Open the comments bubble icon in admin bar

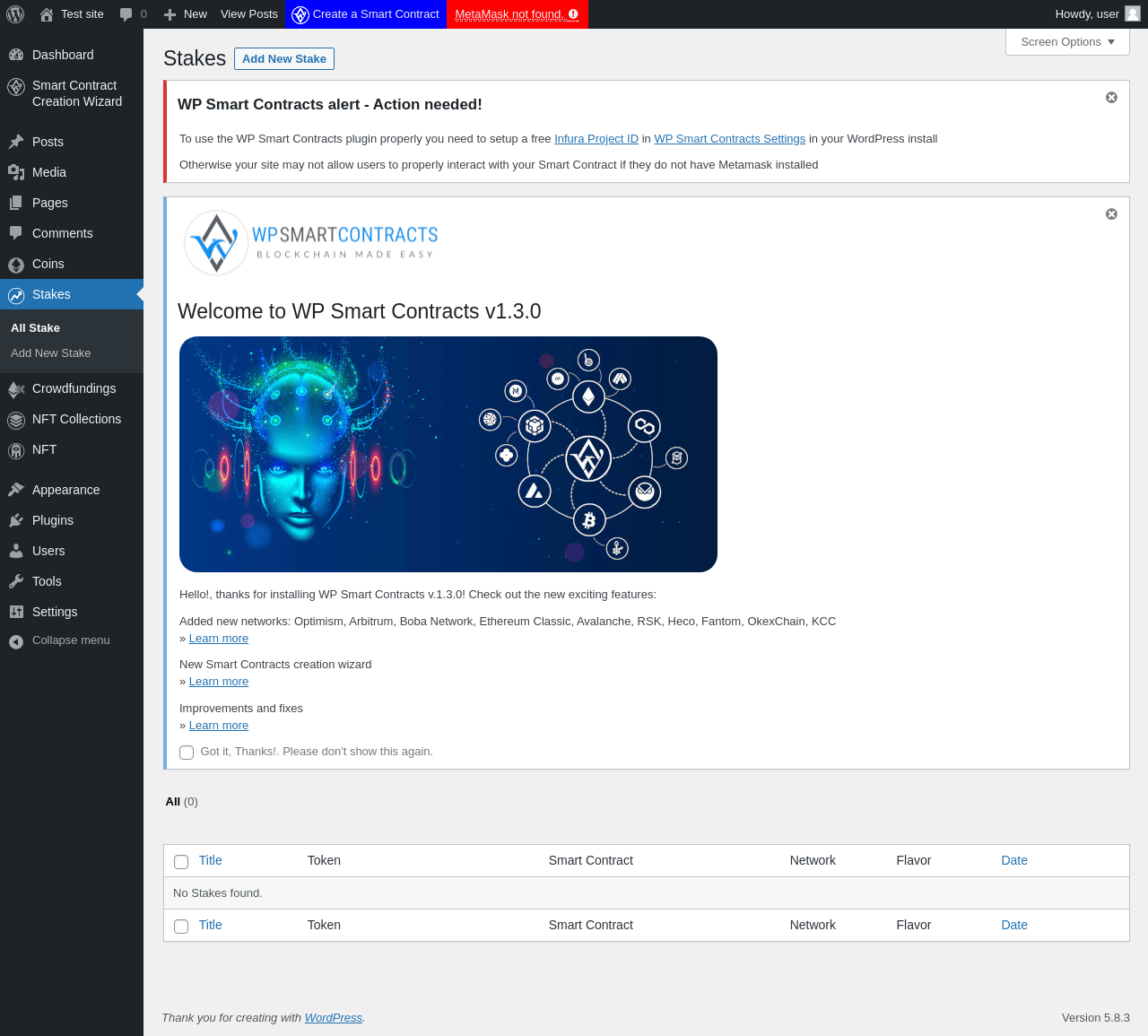click(x=126, y=14)
